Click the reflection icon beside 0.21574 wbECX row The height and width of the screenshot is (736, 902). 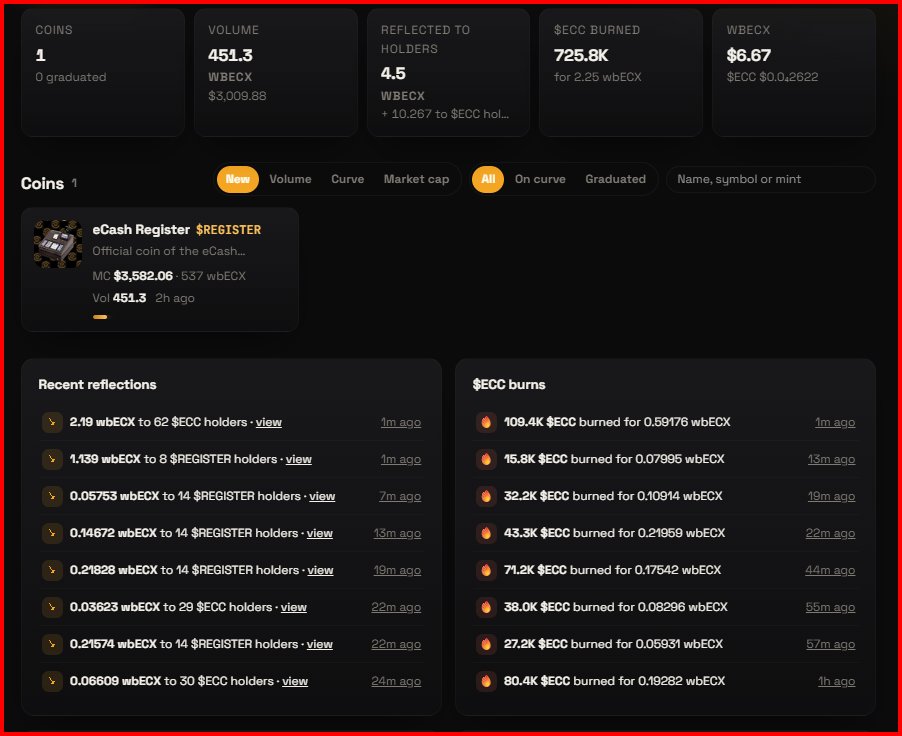(x=52, y=644)
